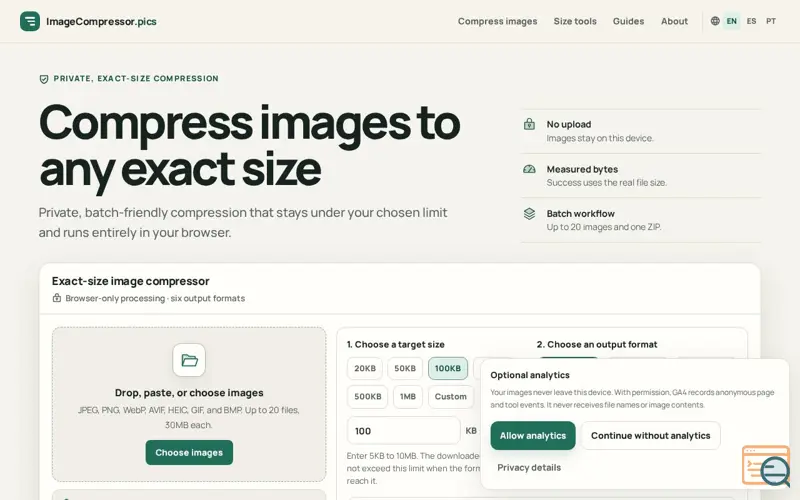Go to the About page
This screenshot has width=800, height=500.
[674, 21]
